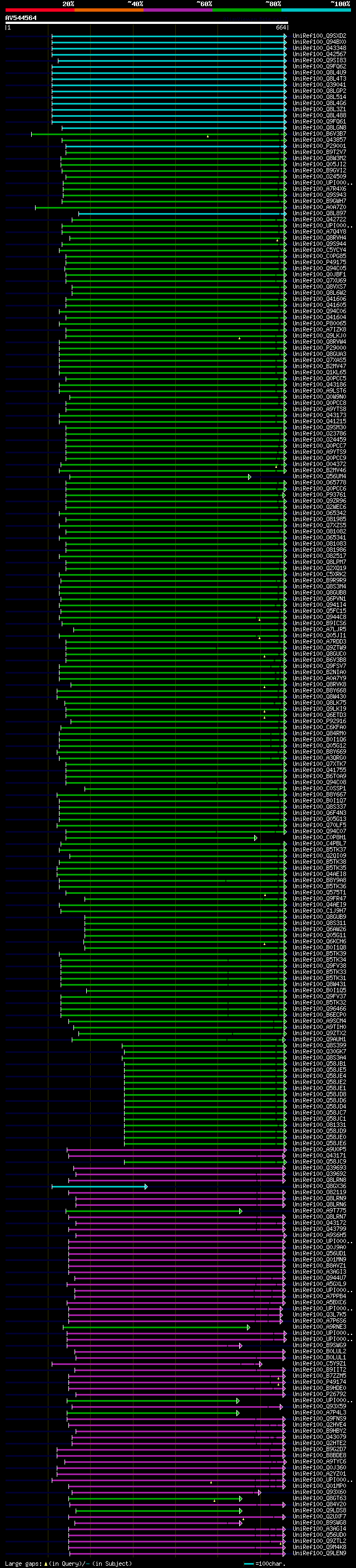Open hit UniRef100_Q42567

pyautogui.click(x=319, y=54)
